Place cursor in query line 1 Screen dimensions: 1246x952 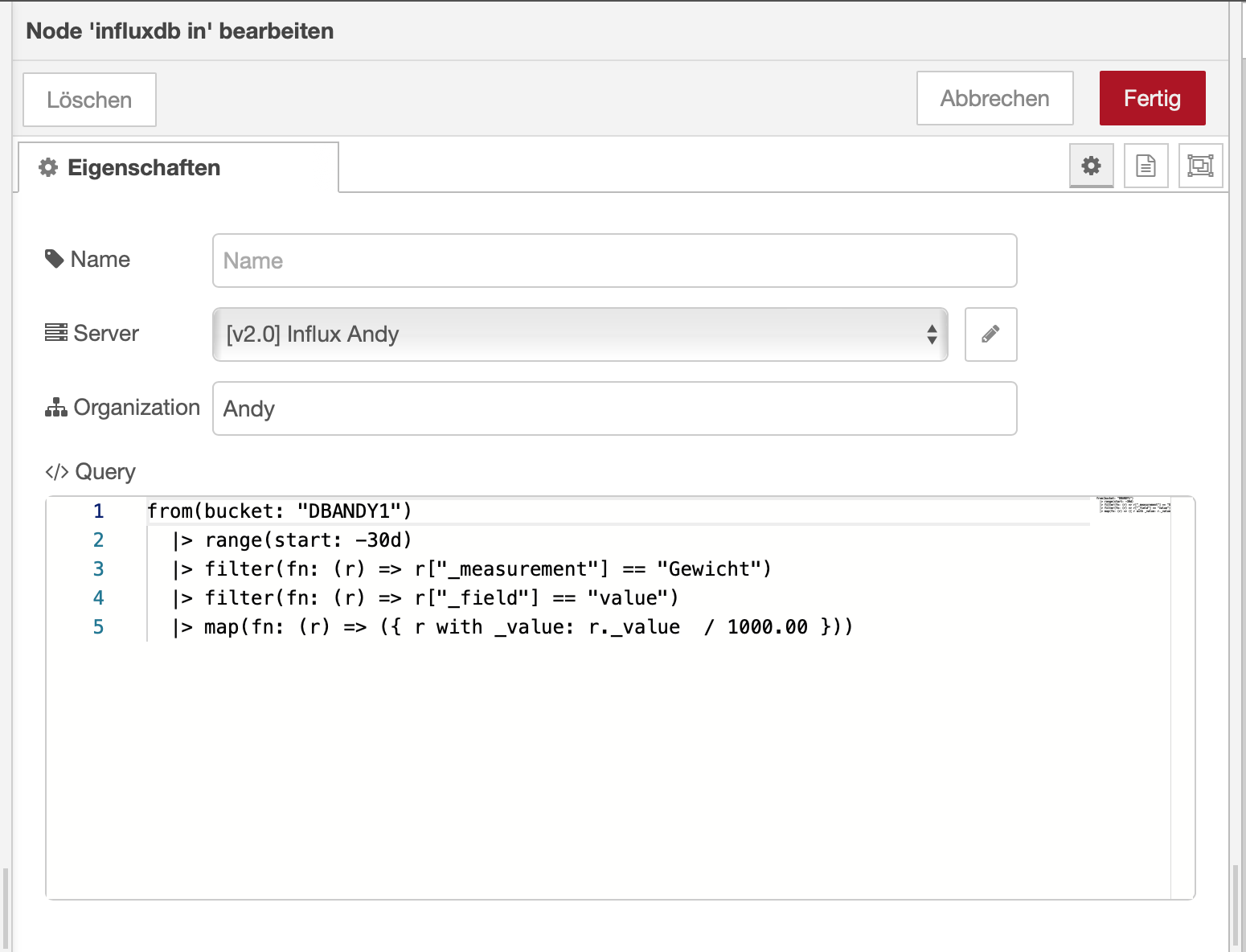[x=280, y=511]
